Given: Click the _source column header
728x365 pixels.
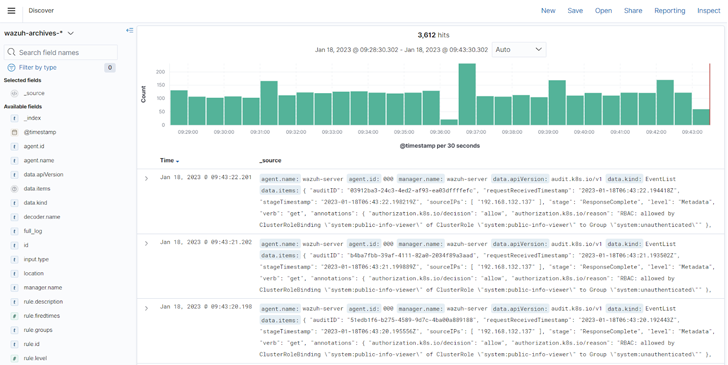Looking at the screenshot, I should (x=270, y=161).
